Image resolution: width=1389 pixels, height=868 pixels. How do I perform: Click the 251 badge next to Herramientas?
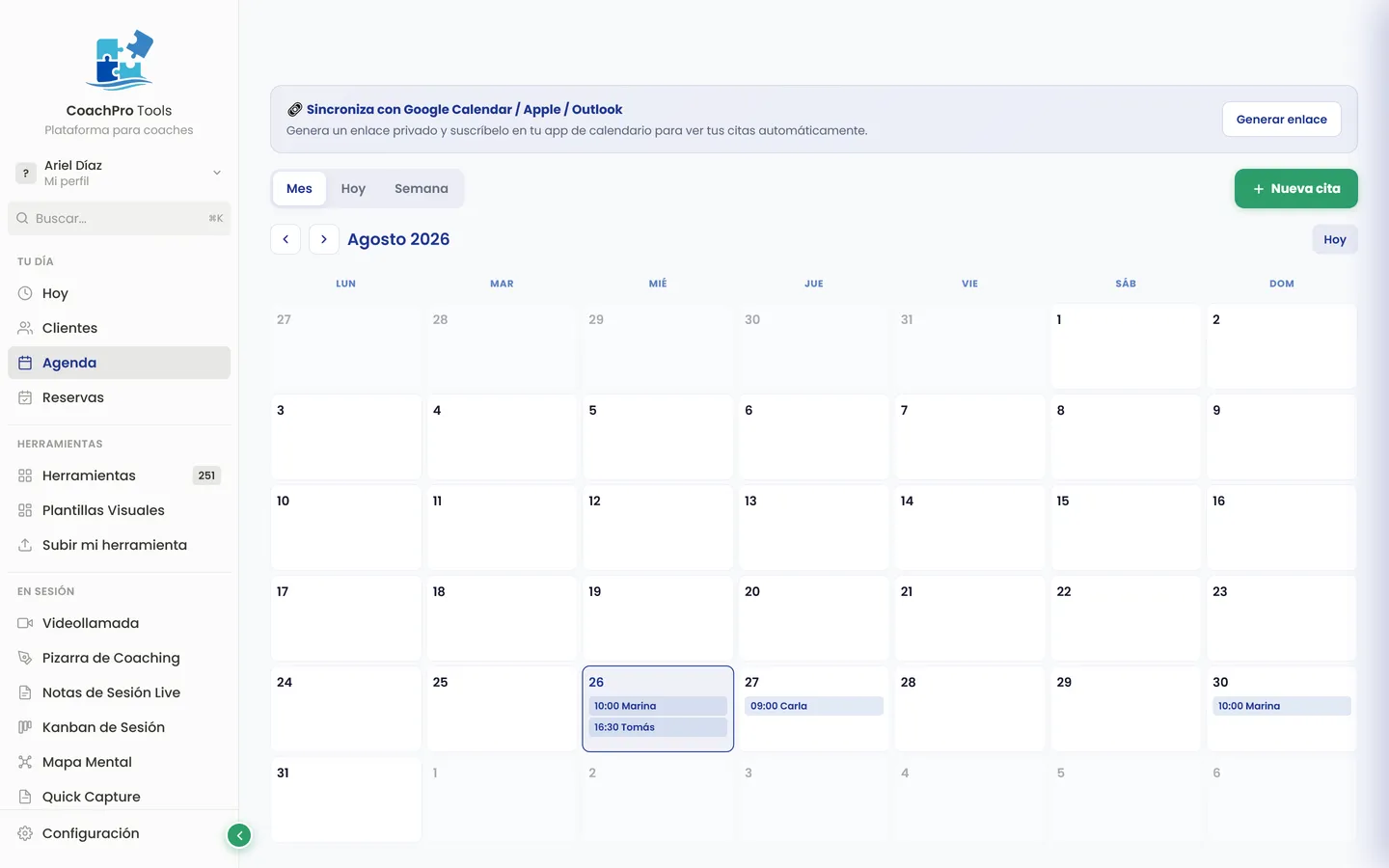(206, 475)
